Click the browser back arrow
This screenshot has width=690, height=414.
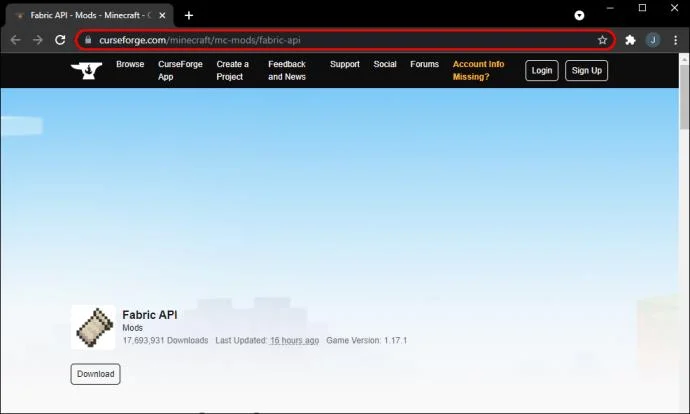tap(15, 40)
